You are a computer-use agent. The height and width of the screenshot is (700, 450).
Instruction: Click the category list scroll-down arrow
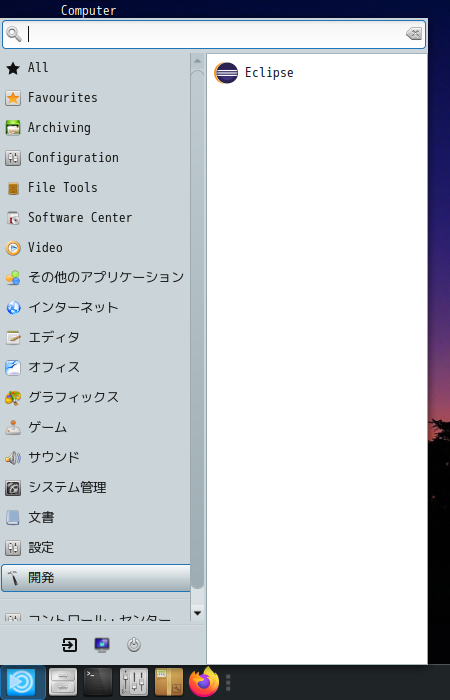pyautogui.click(x=197, y=613)
